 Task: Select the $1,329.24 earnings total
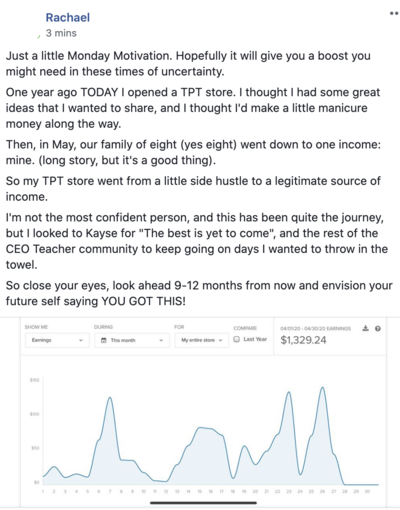pos(303,340)
